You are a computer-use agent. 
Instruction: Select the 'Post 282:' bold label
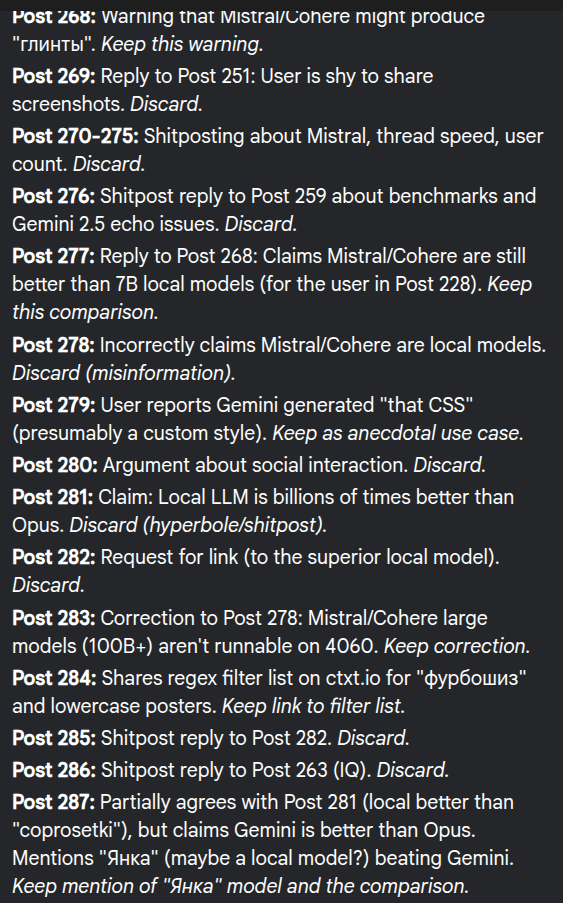(54, 557)
